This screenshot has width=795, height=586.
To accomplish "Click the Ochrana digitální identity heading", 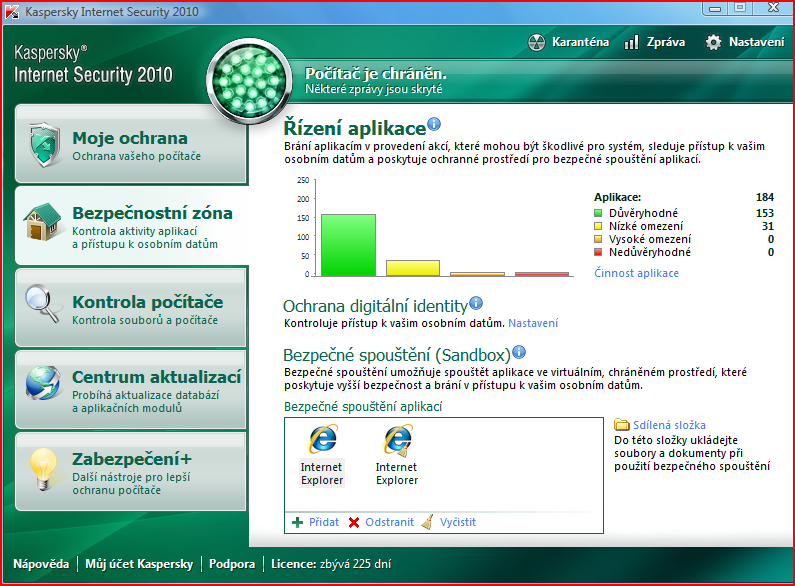I will click(375, 306).
